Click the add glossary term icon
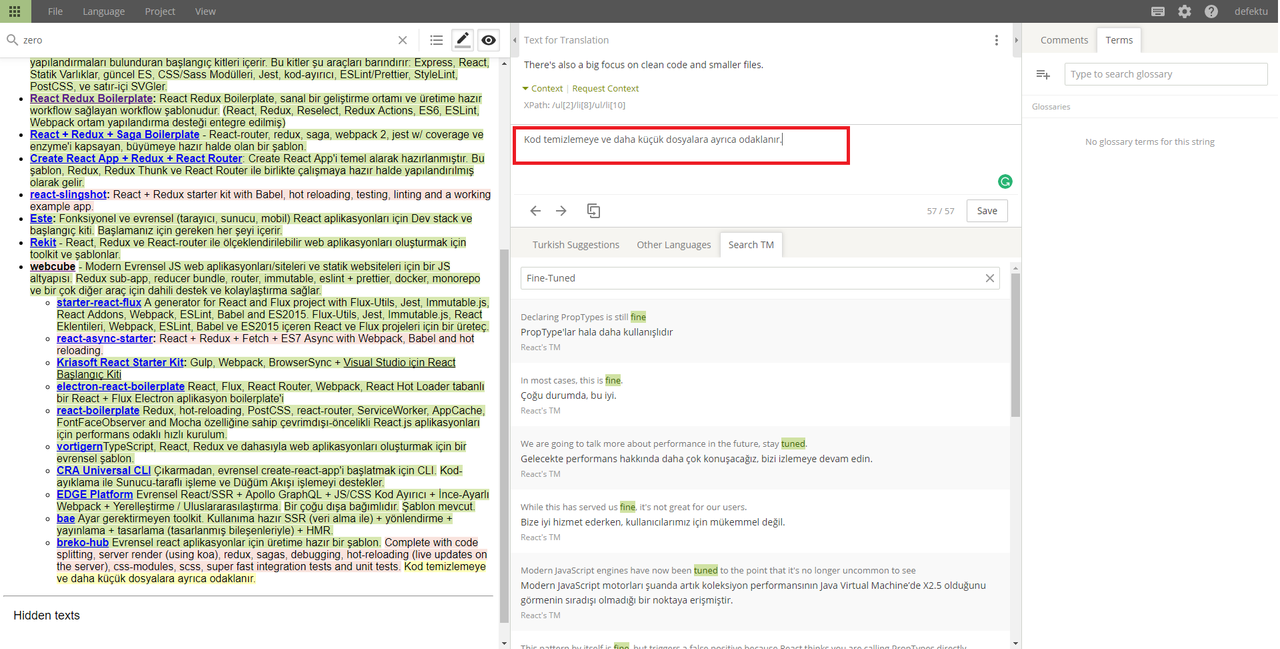 pos(1043,74)
